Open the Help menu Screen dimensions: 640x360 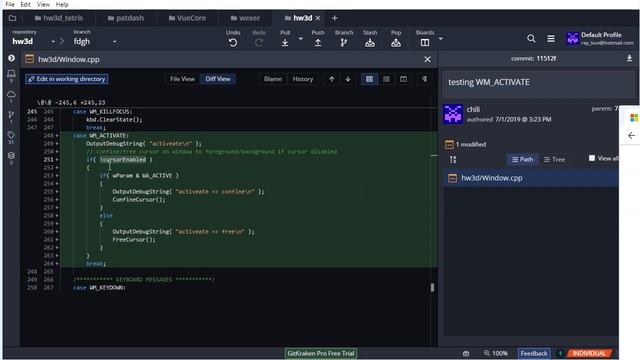pyautogui.click(x=62, y=4)
